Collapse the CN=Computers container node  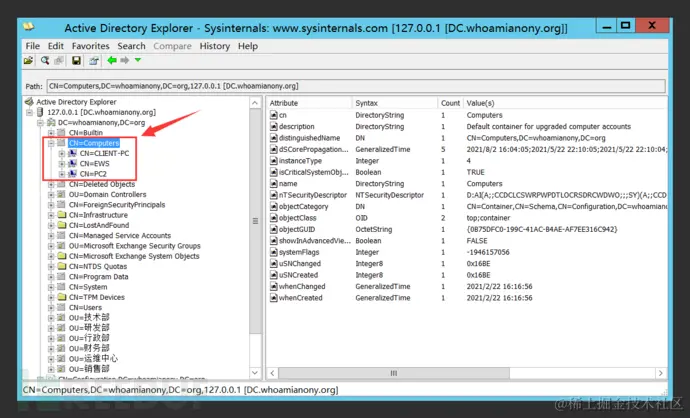[51, 143]
